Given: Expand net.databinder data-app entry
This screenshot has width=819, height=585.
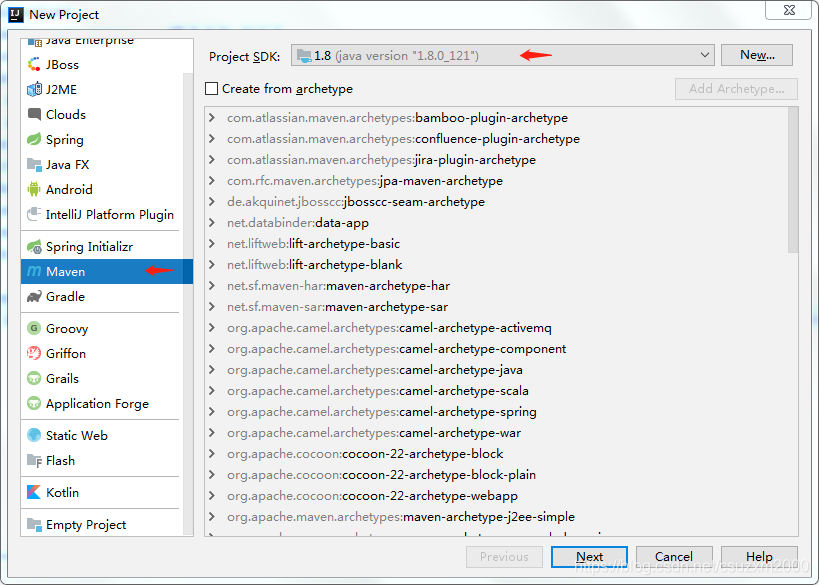Looking at the screenshot, I should click(212, 223).
